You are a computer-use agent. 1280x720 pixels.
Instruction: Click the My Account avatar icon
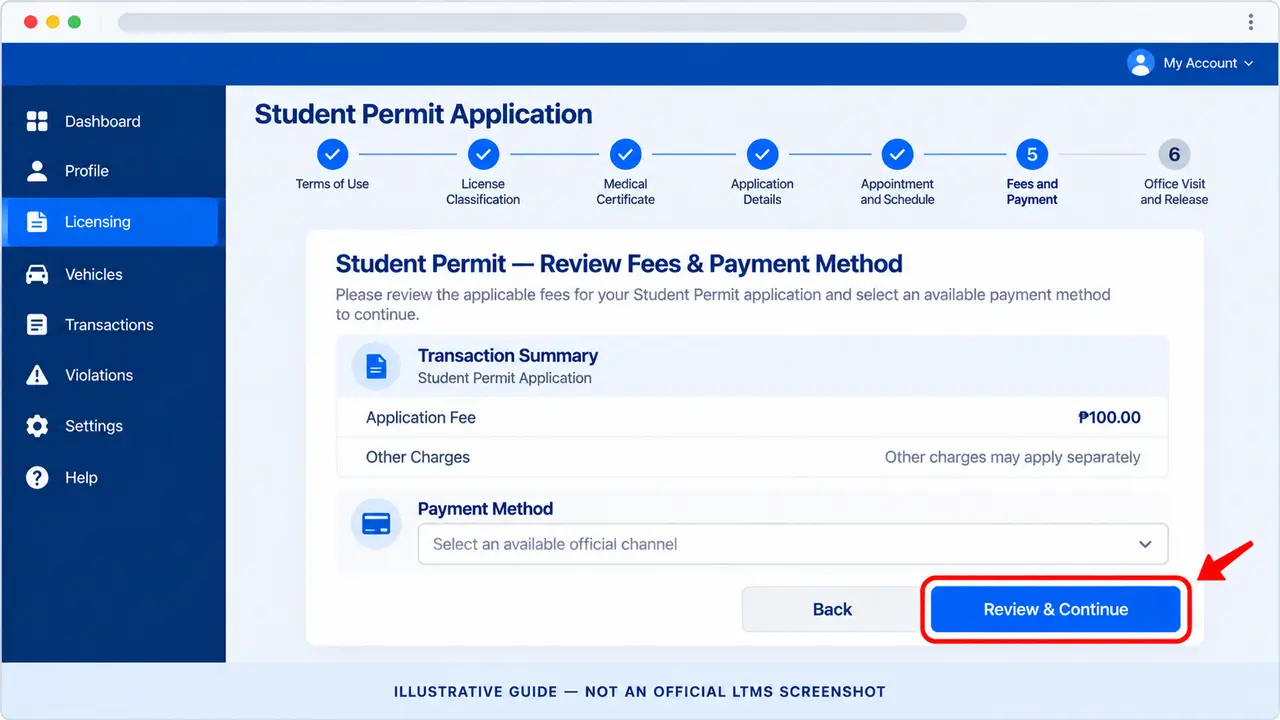(x=1141, y=63)
